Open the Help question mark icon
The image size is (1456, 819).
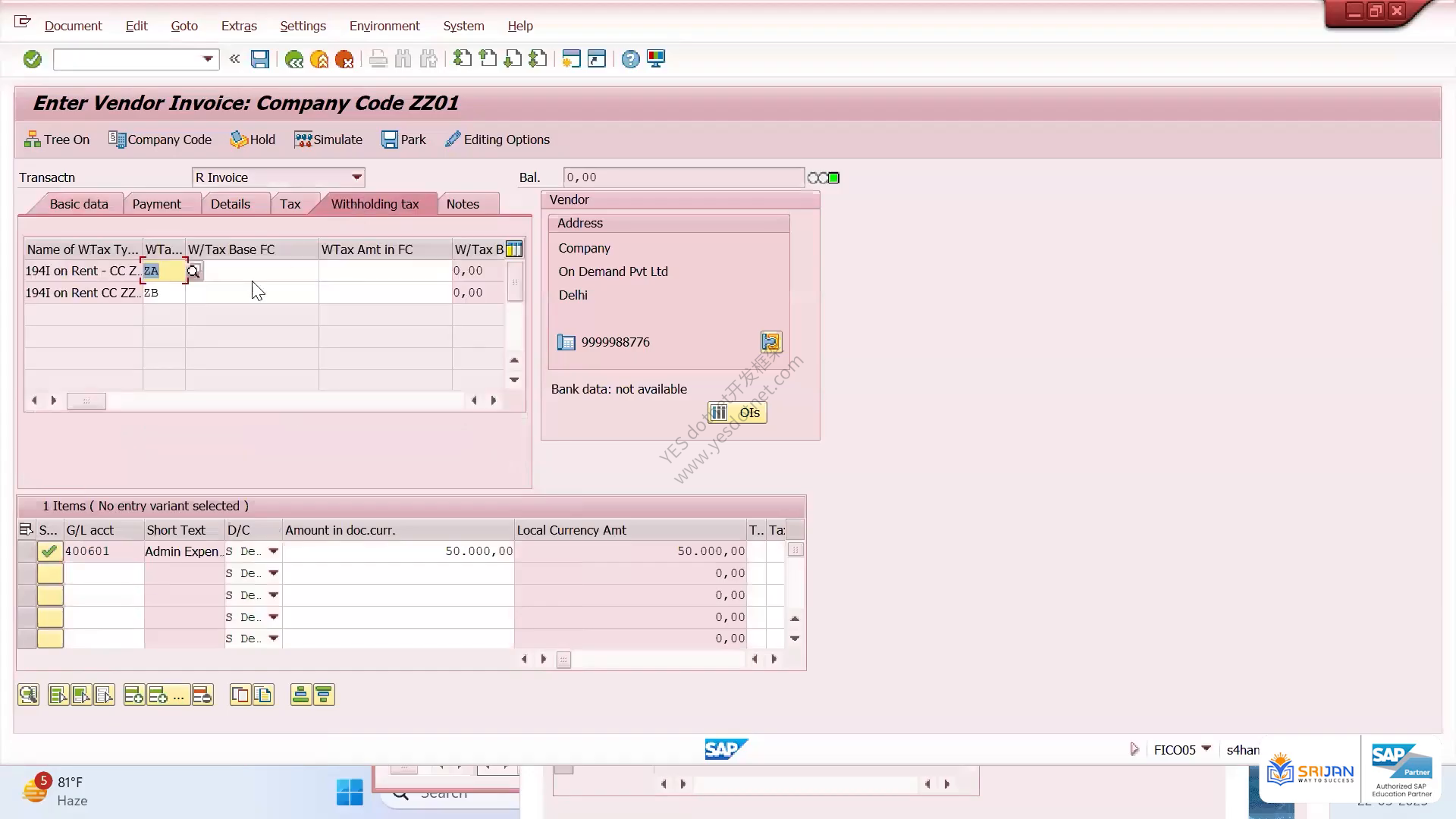(630, 59)
